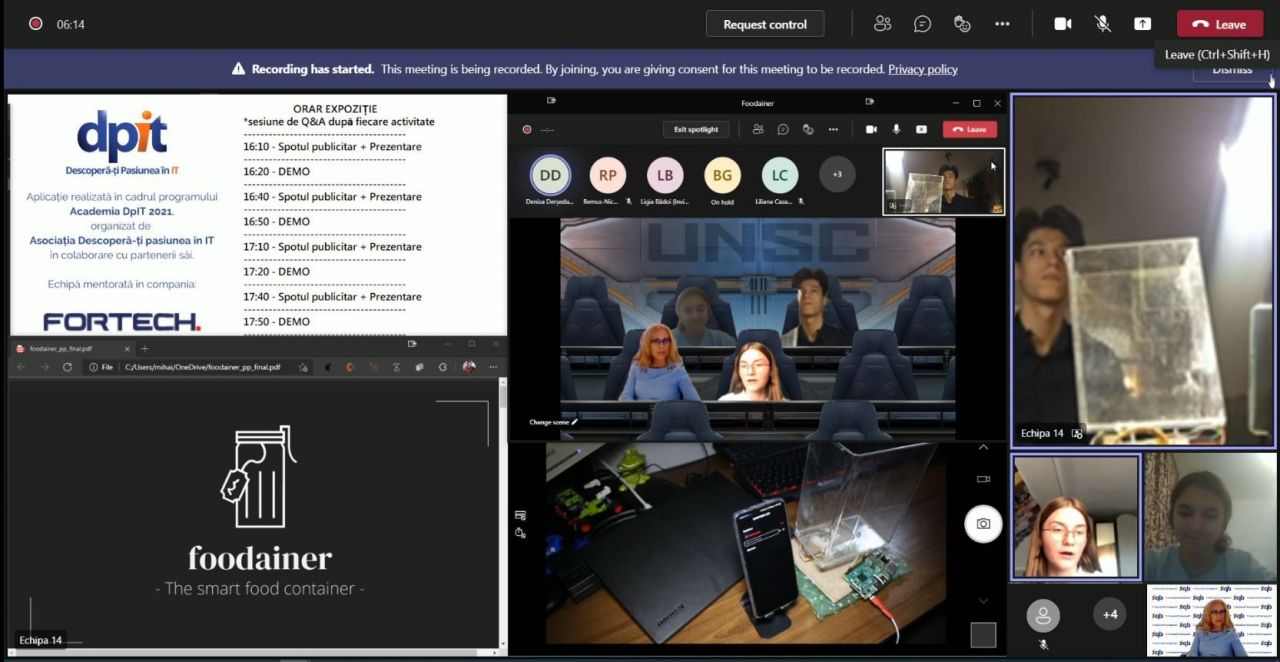Open More actions menu in the main toolbar
Image resolution: width=1280 pixels, height=662 pixels.
pyautogui.click(x=1002, y=24)
